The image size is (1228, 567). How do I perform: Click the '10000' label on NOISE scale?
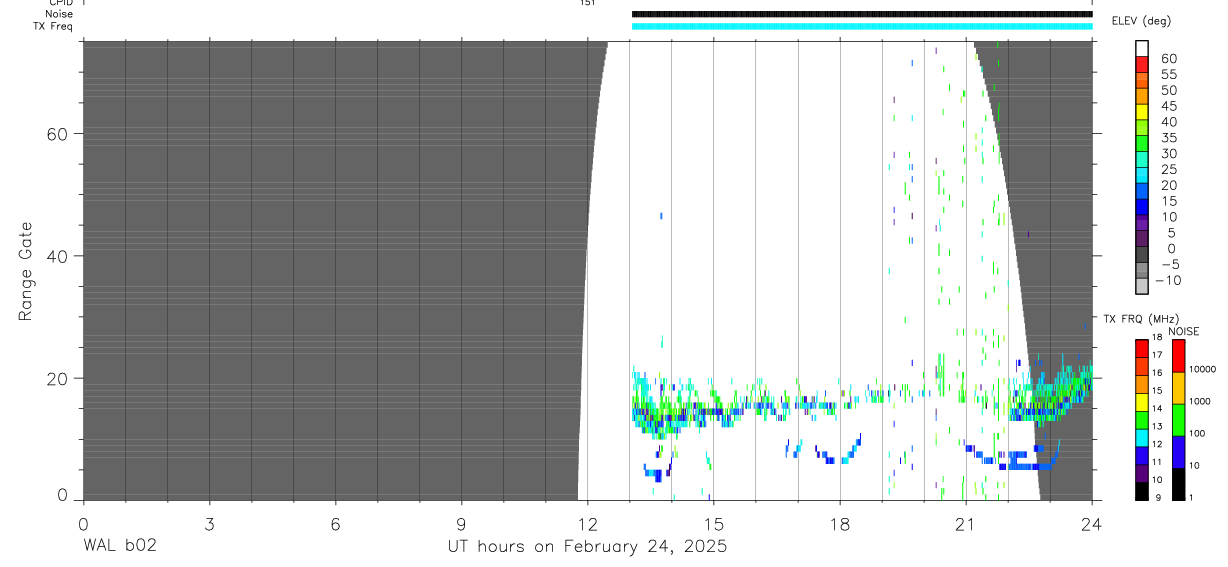point(1203,370)
